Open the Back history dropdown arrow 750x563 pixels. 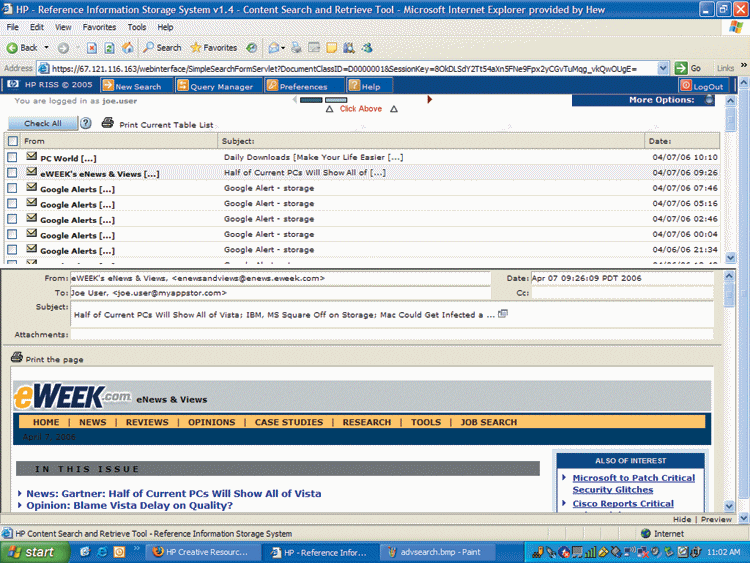coord(46,48)
